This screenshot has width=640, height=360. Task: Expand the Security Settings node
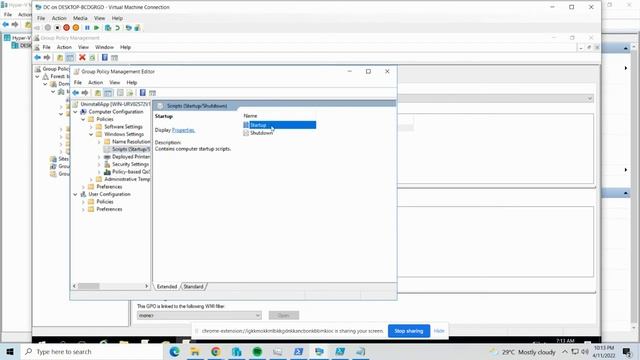[x=99, y=164]
